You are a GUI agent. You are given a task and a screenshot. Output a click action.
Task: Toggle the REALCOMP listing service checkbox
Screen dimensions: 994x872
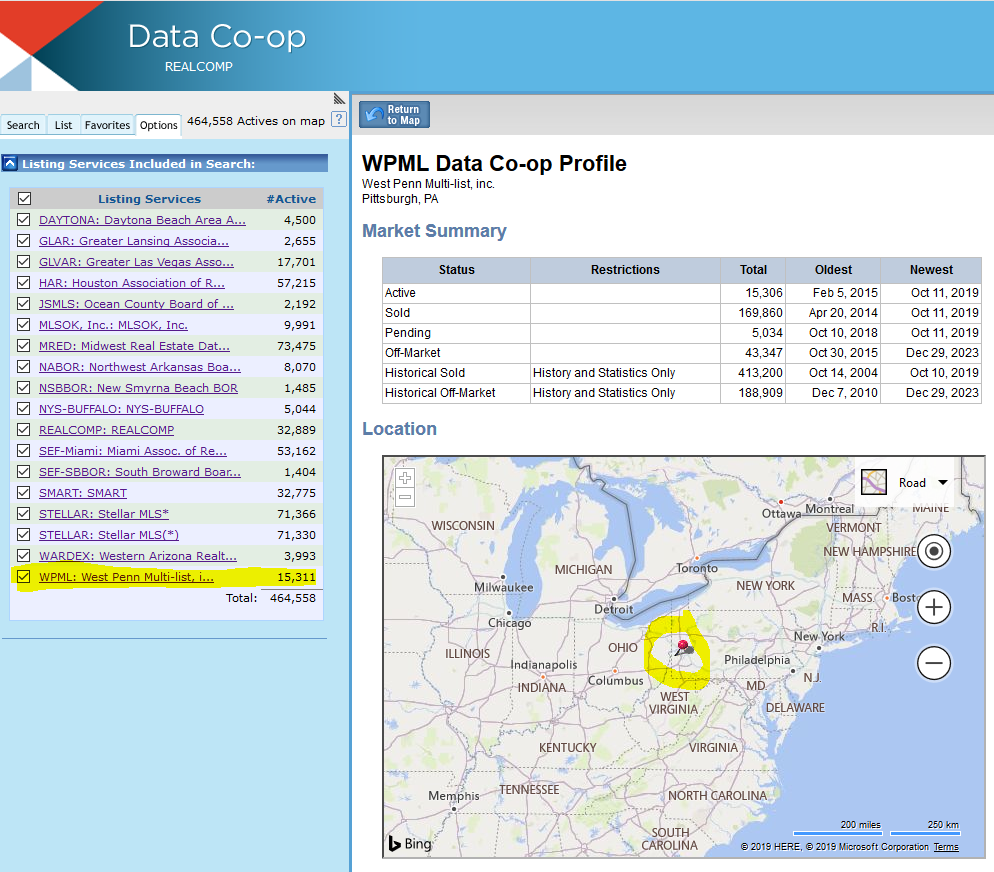[x=23, y=429]
